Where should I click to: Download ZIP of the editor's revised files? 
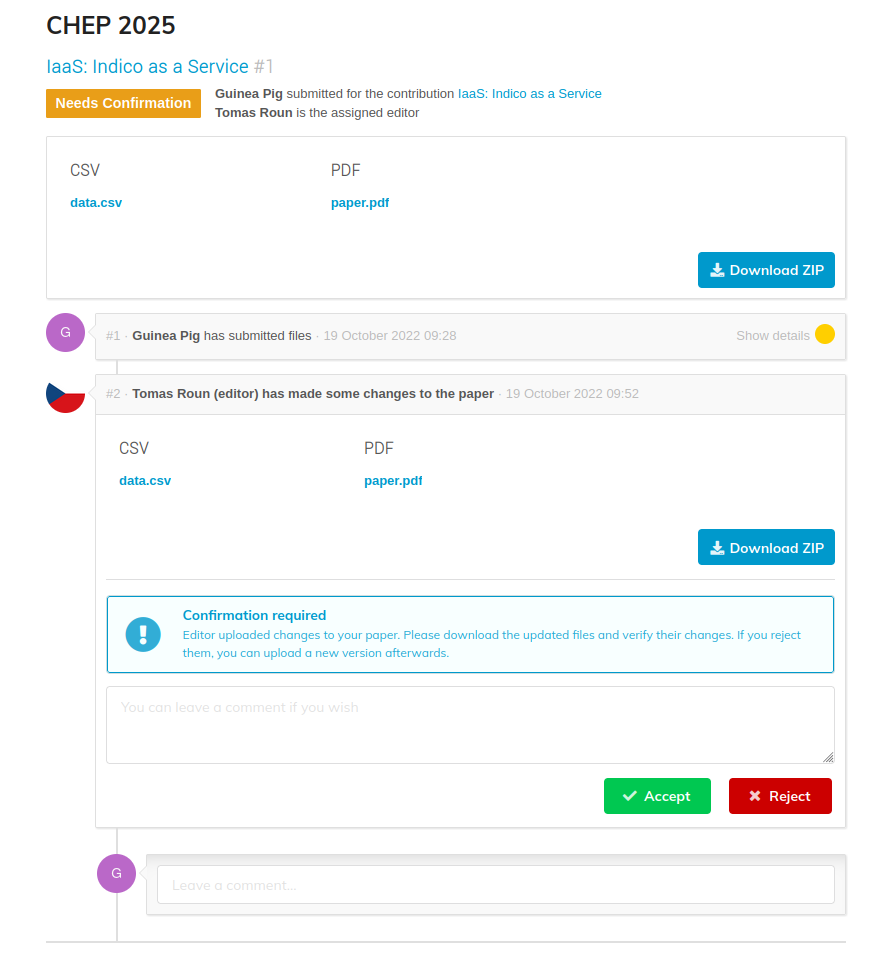[x=766, y=547]
